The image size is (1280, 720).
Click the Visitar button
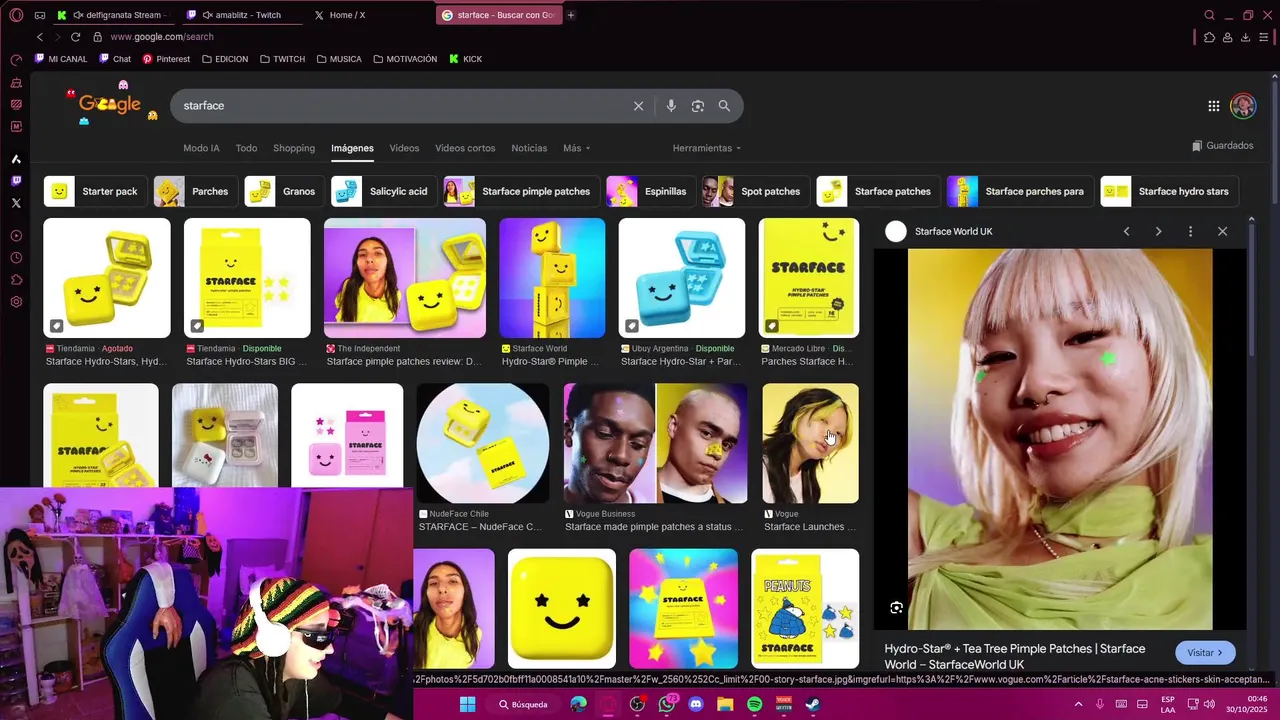click(1205, 653)
